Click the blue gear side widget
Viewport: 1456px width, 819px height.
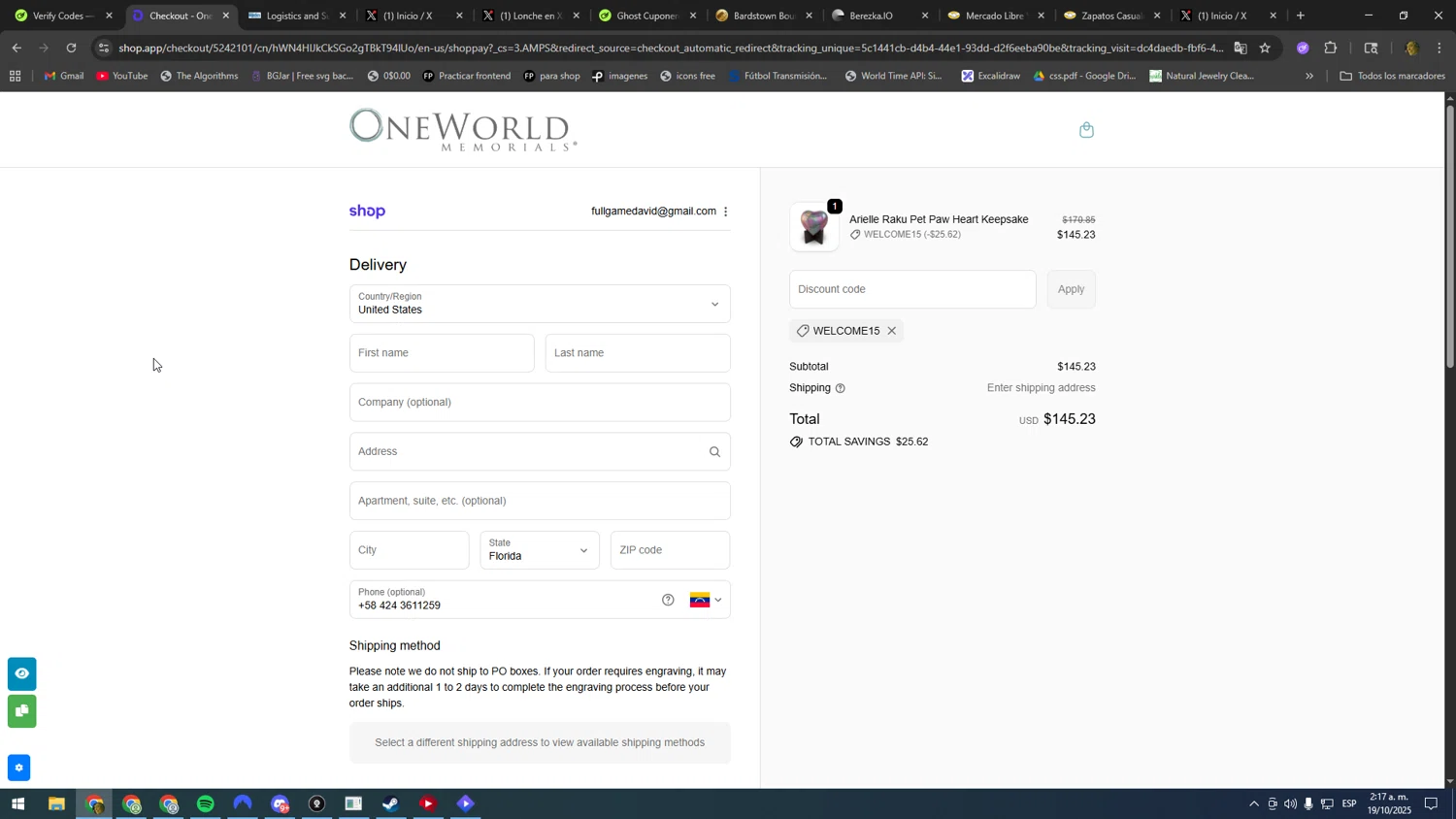[18, 769]
